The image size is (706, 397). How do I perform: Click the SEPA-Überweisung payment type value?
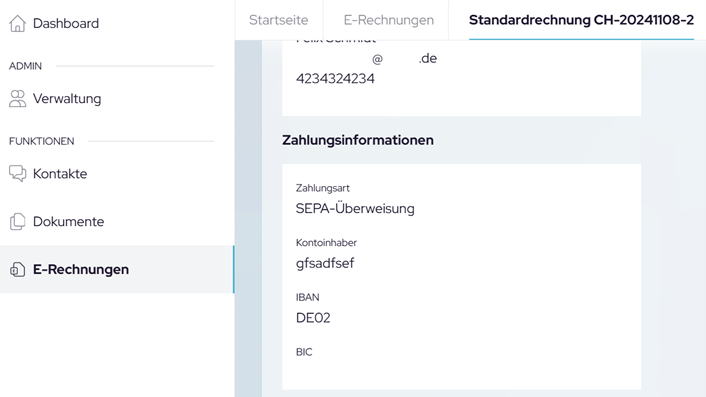tap(355, 208)
